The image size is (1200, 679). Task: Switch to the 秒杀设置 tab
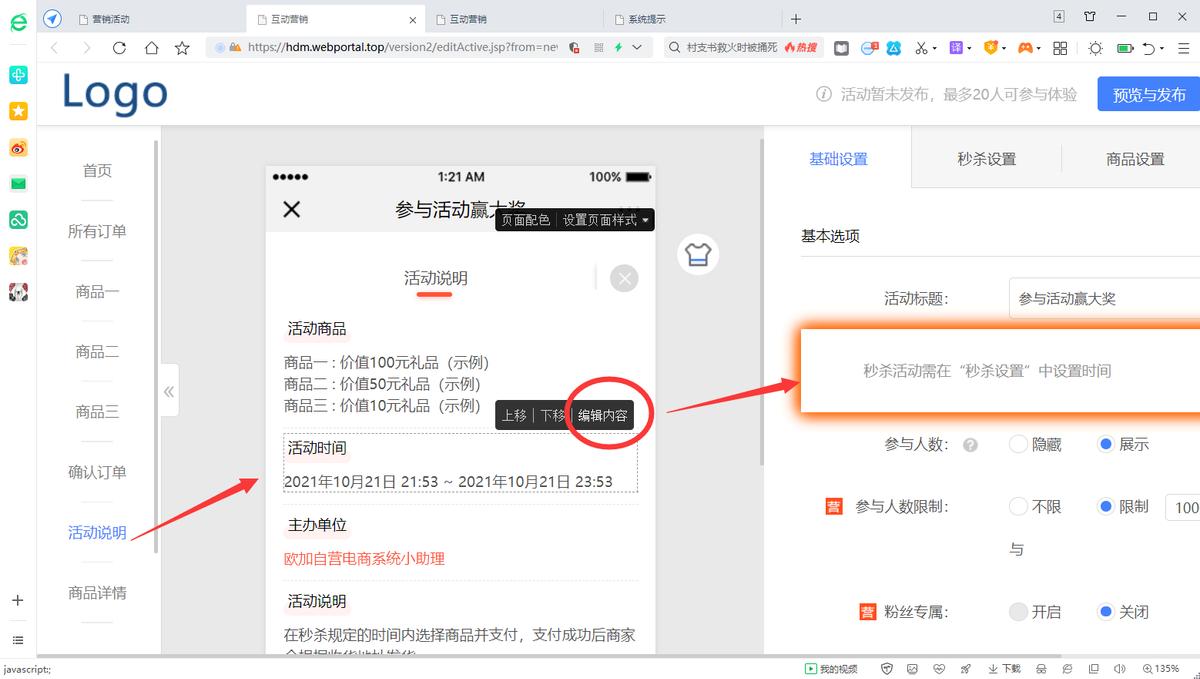986,158
